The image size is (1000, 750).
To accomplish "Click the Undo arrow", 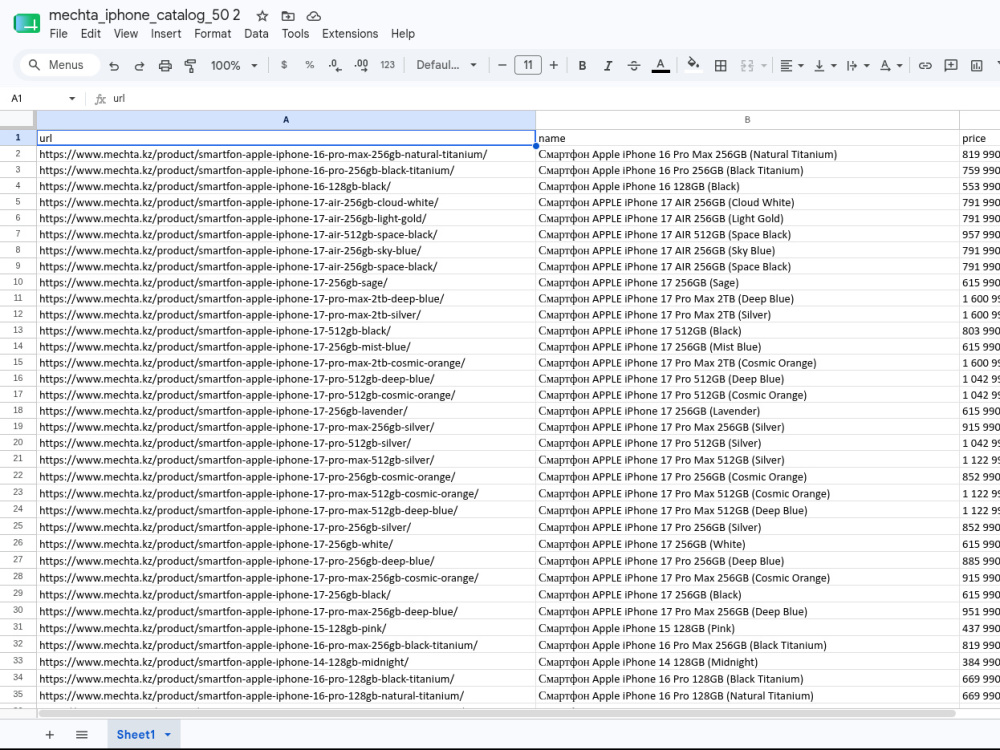I will click(x=114, y=65).
